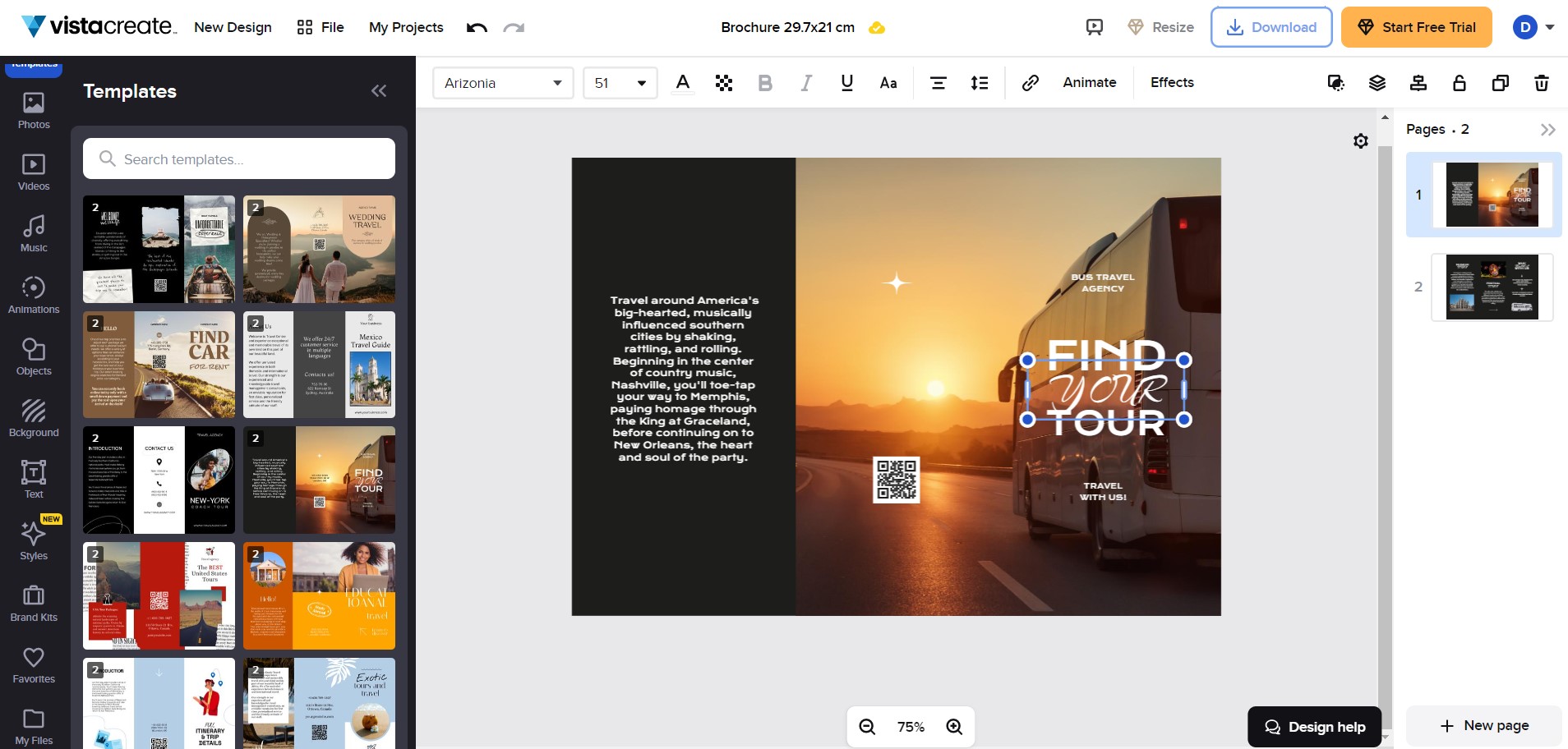Add a link to text
The image size is (1568, 749).
[1031, 83]
